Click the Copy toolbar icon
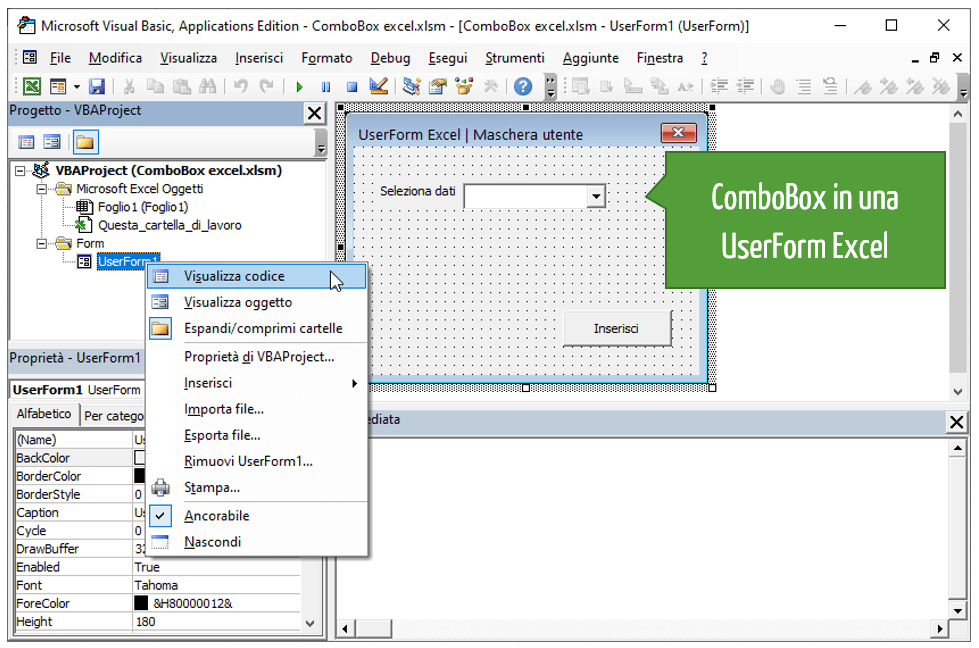 tap(155, 86)
